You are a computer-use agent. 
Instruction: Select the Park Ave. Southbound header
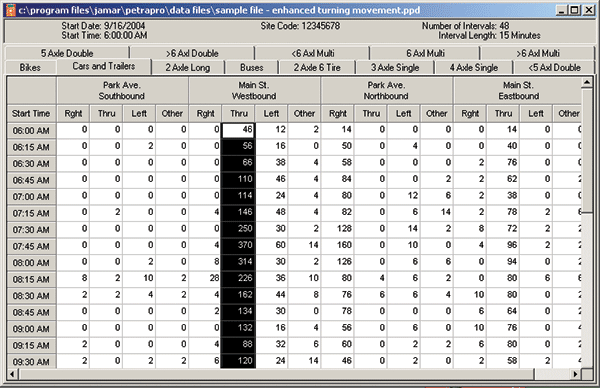point(122,90)
